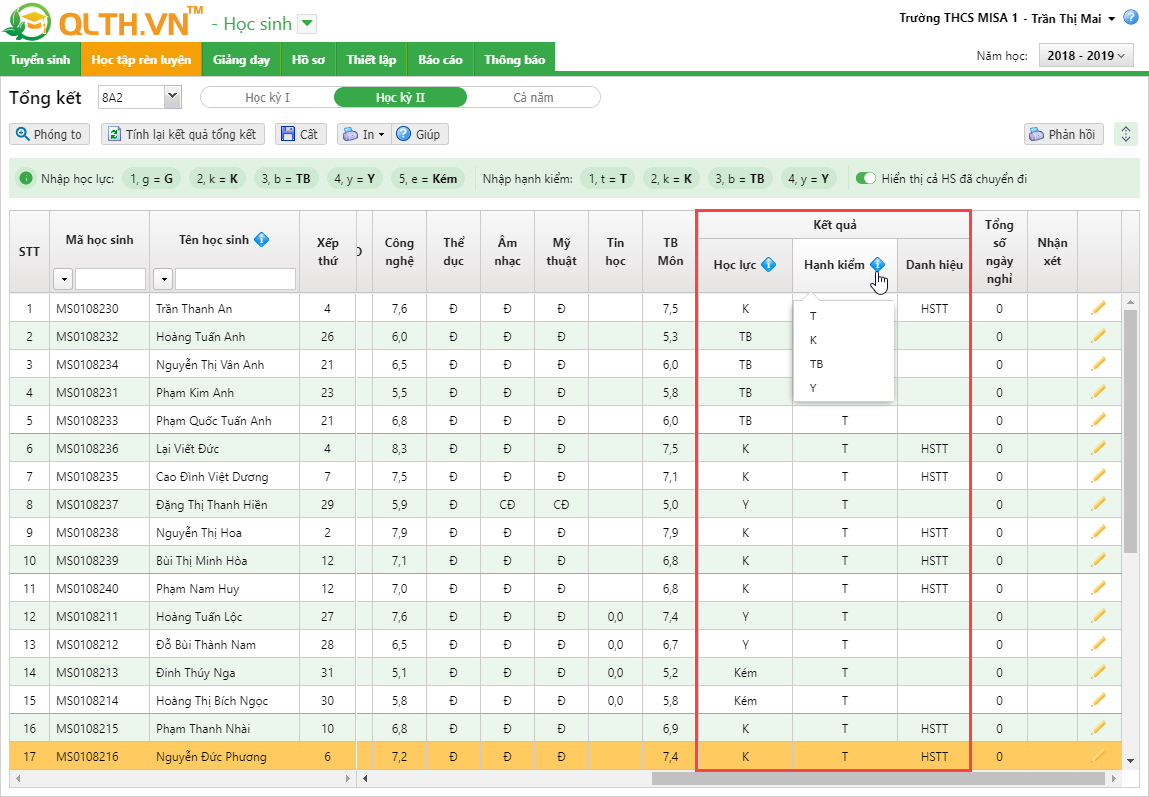1149x797 pixels.
Task: Click pencil icon for Nguyễn Thị Hoa row
Action: 1098,532
